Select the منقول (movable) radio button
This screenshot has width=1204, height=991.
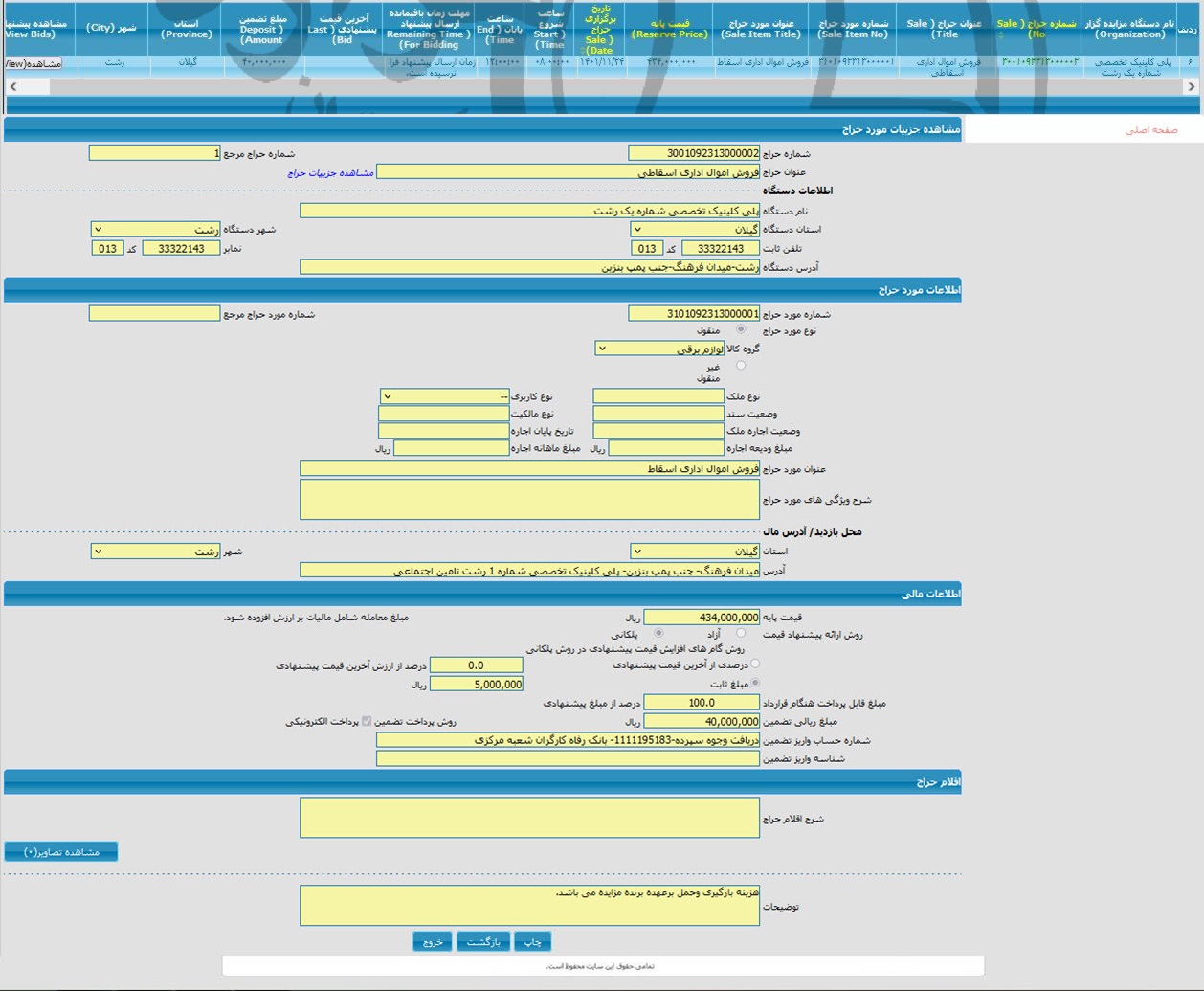[741, 329]
